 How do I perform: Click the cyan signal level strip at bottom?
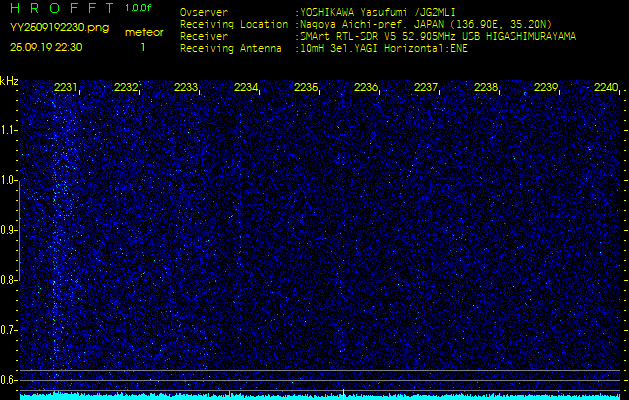click(x=320, y=395)
